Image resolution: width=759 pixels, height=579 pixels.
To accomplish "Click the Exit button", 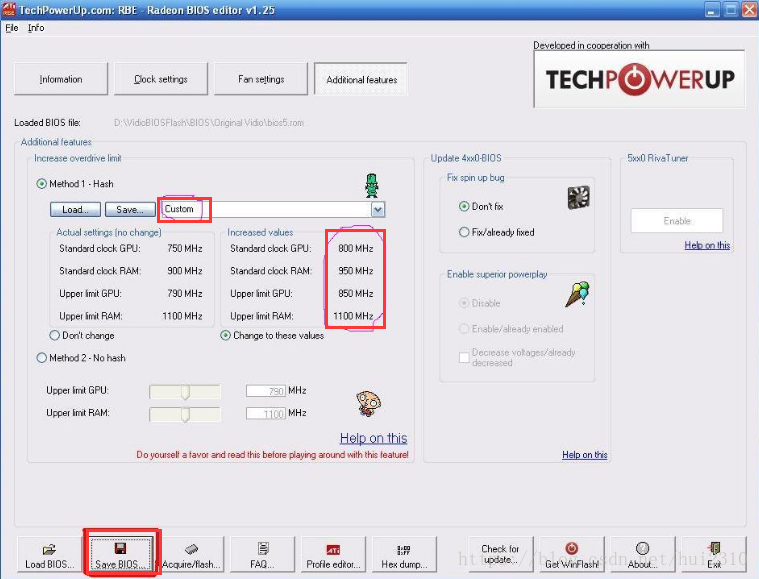I will point(713,555).
